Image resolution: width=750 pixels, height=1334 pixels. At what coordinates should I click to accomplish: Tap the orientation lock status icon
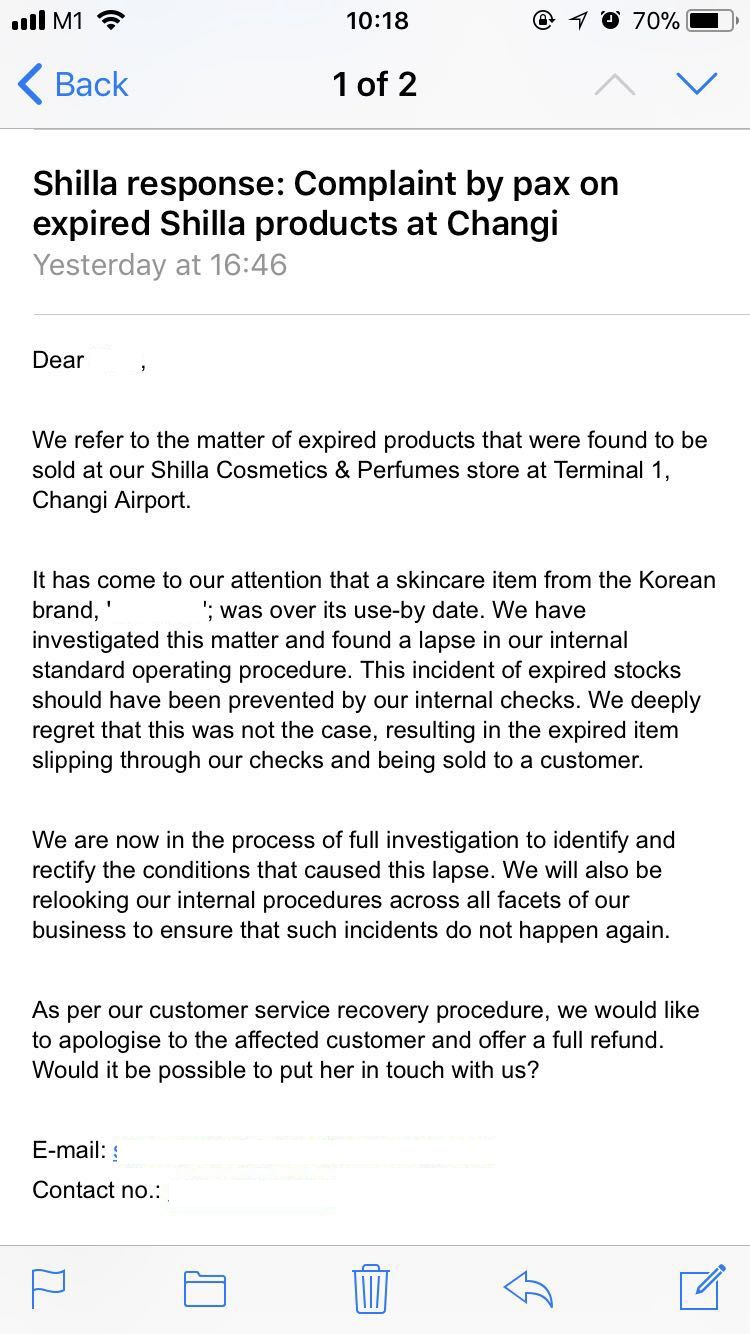pos(544,20)
